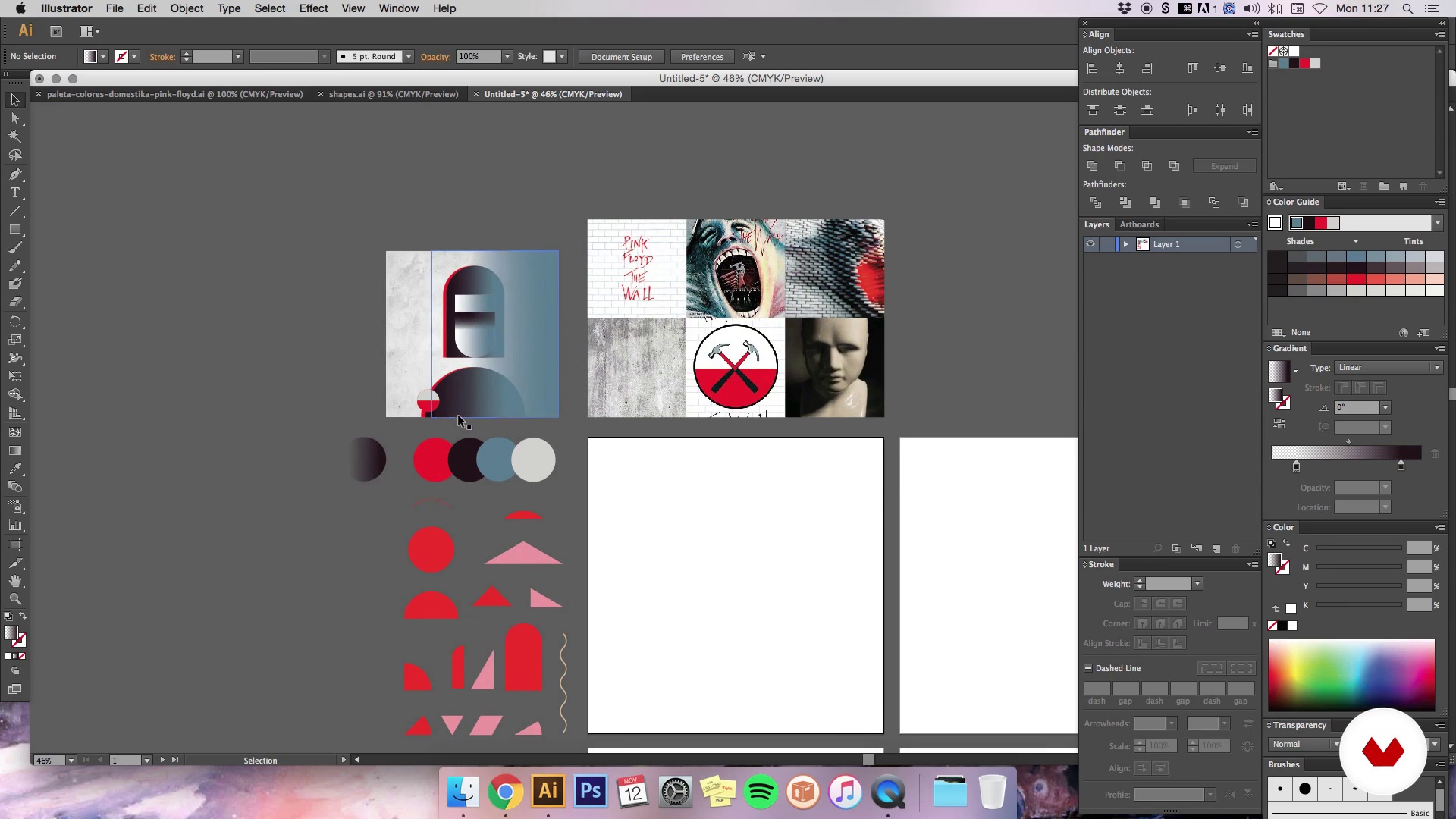Switch to shapes.ai document tab
The height and width of the screenshot is (819, 1456).
tap(394, 94)
